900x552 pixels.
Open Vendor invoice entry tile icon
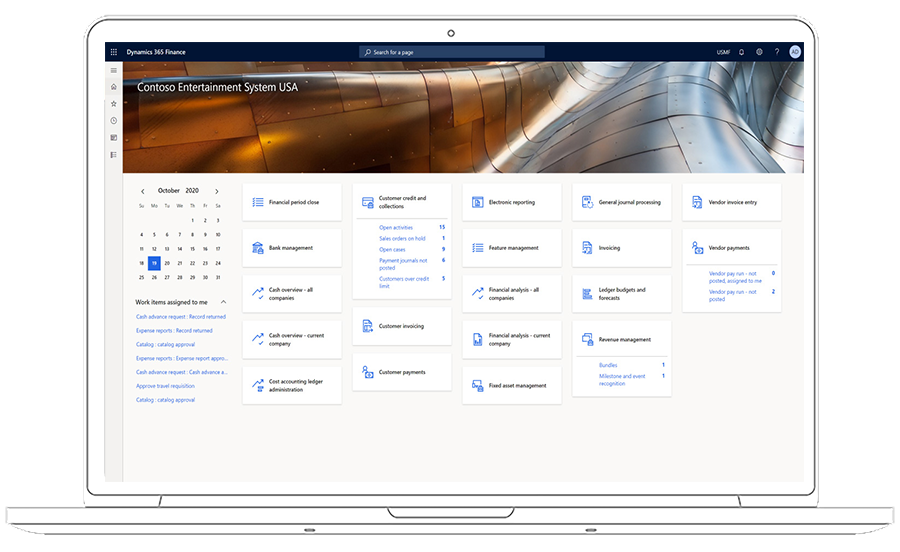coord(697,202)
